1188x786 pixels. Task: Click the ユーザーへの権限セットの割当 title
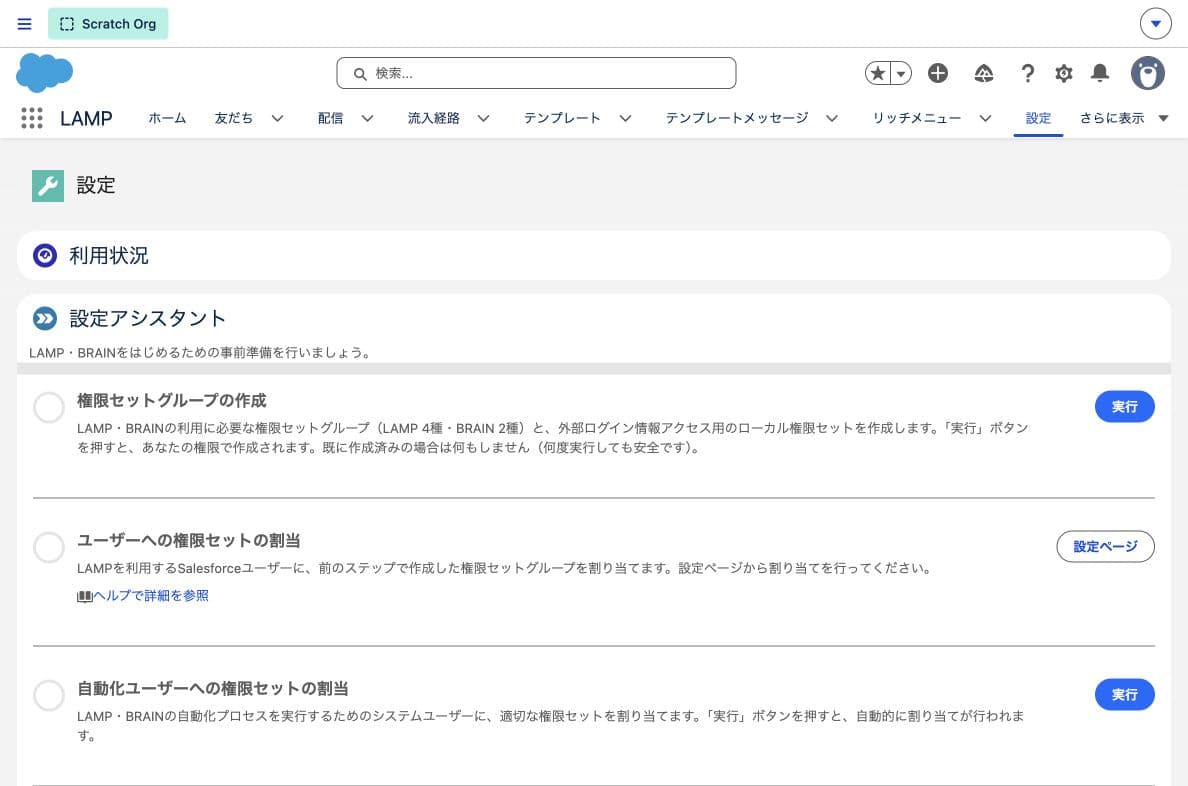[189, 540]
